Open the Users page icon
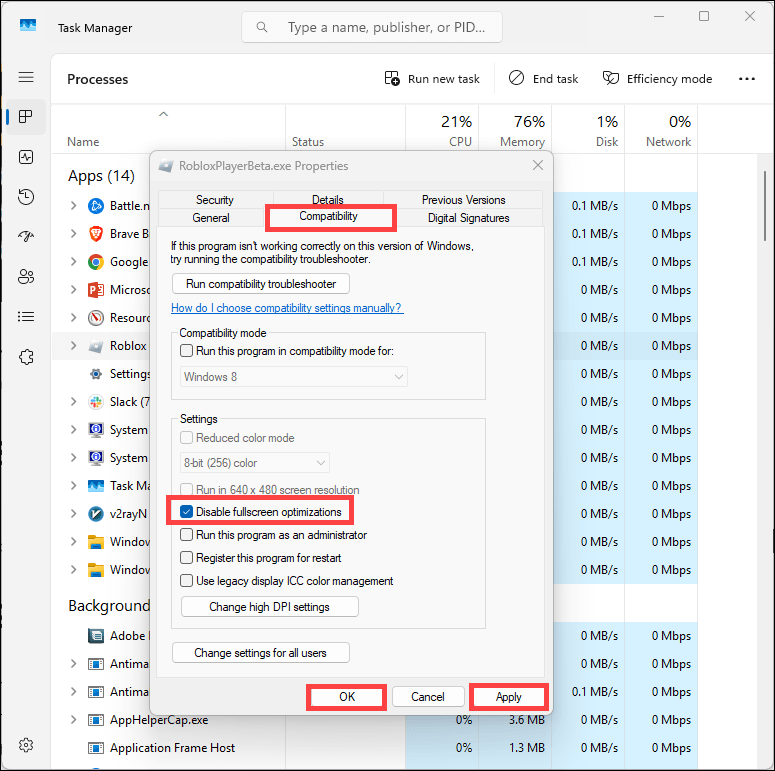Image resolution: width=775 pixels, height=771 pixels. pos(26,277)
